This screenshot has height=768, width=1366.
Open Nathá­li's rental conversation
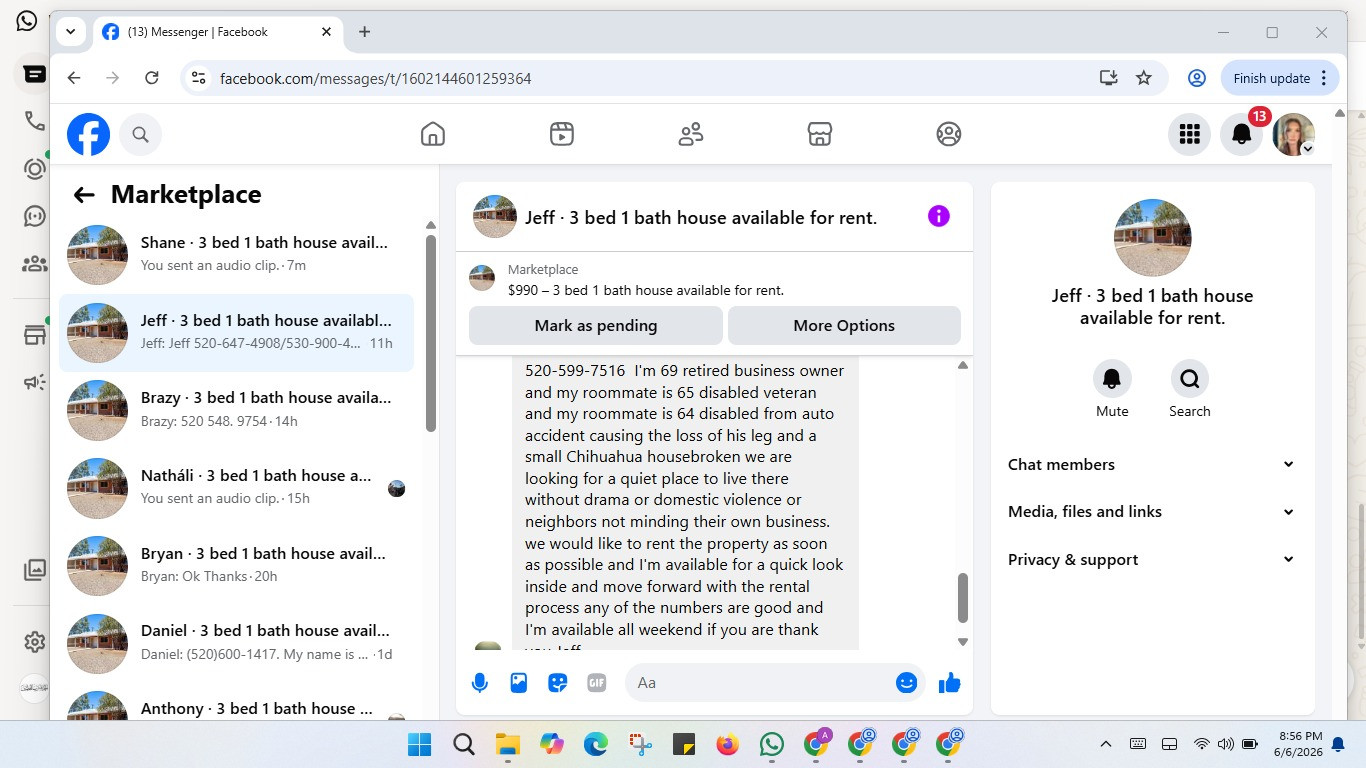coord(236,487)
